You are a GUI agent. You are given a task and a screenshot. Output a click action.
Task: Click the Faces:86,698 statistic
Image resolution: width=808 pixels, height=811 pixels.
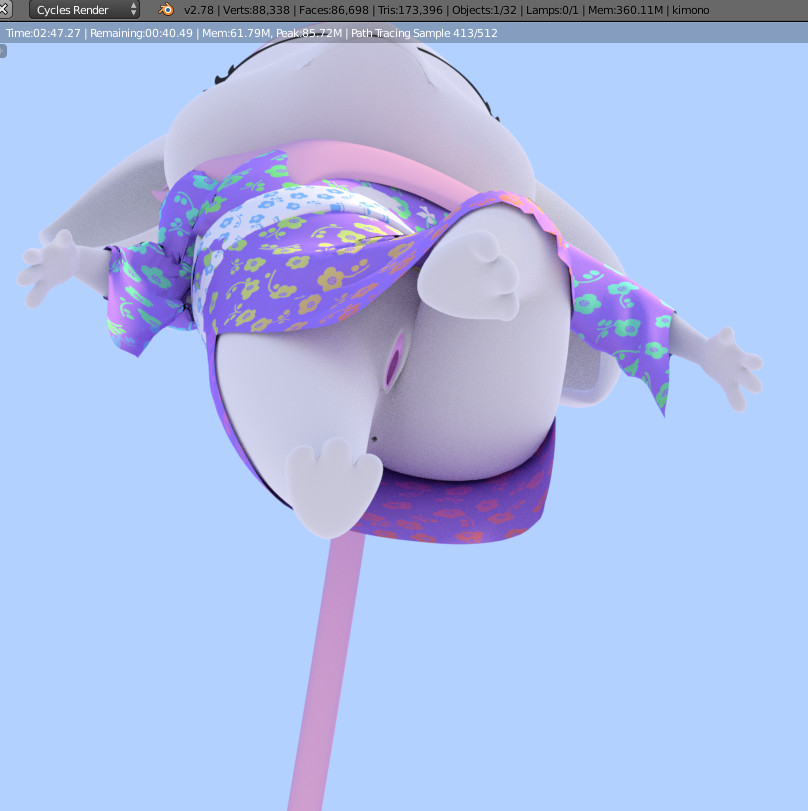pyautogui.click(x=334, y=10)
